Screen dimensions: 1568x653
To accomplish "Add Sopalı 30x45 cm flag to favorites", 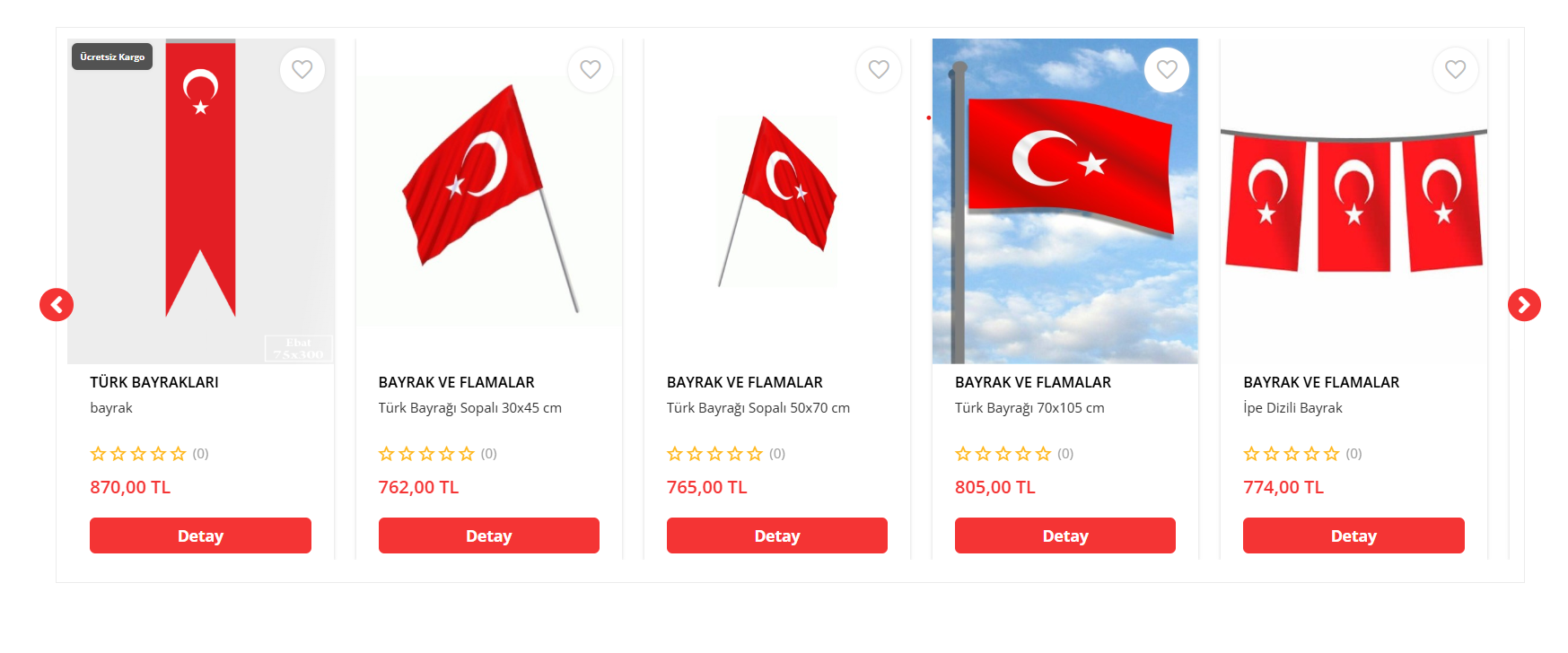I will point(591,70).
